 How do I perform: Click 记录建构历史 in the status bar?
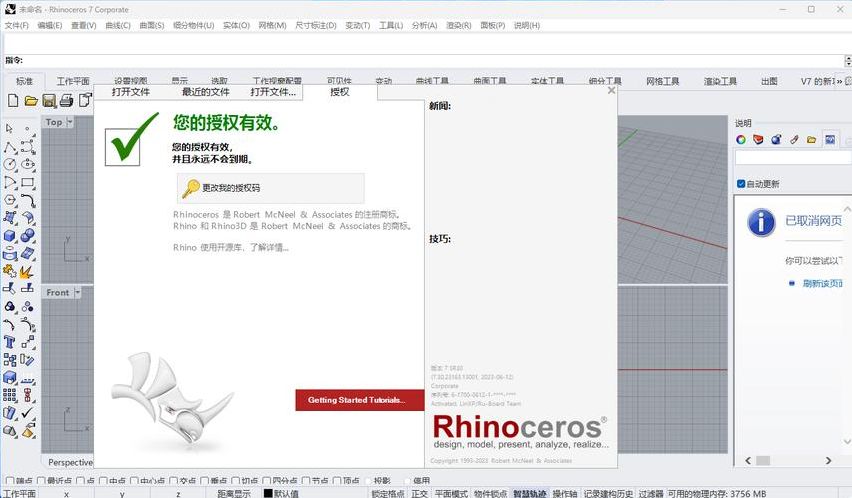point(608,493)
